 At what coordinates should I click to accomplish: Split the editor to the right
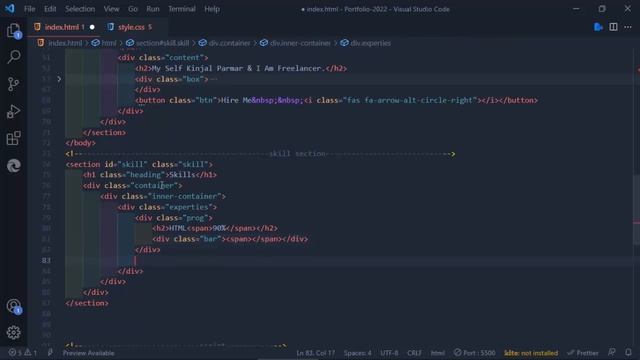(613, 27)
